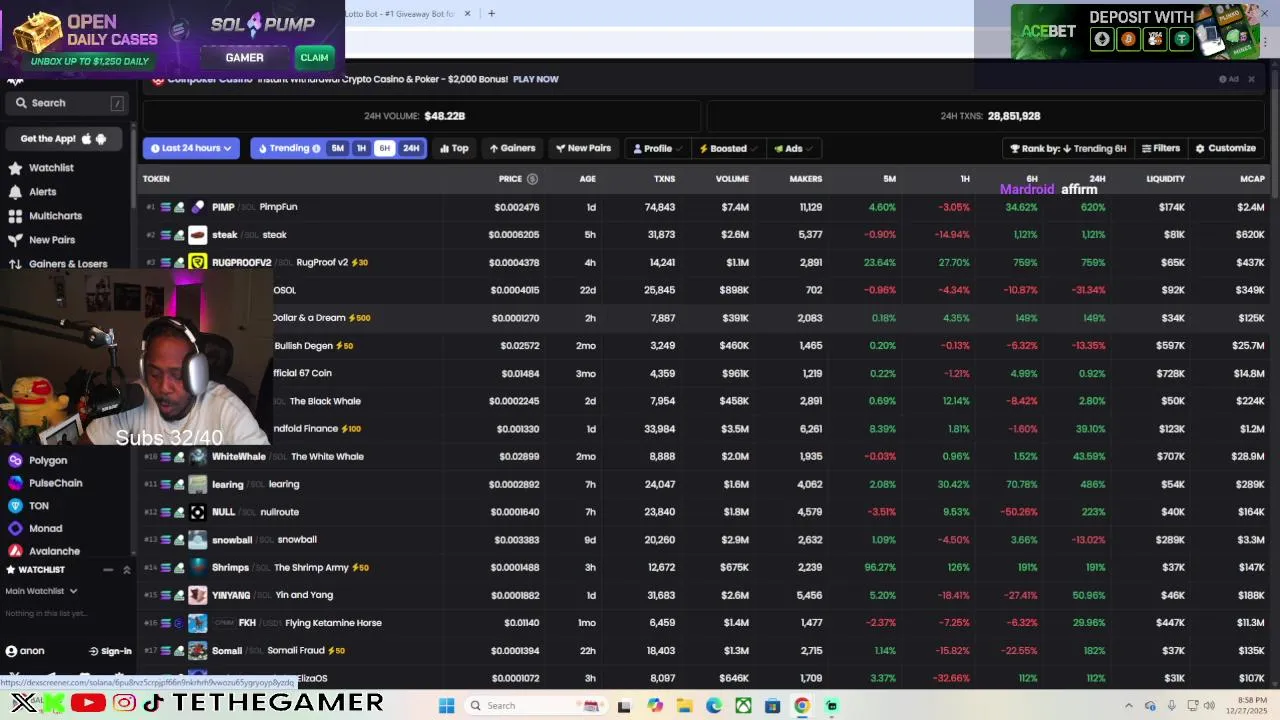Sort by the LIQUIDITY column header
The image size is (1280, 720).
pos(1165,179)
